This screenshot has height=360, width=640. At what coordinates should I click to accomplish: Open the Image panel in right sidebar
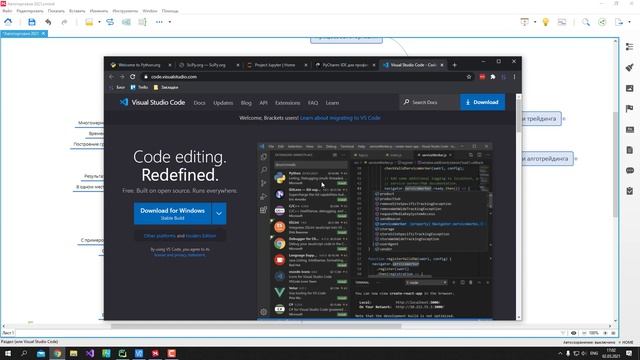click(630, 88)
